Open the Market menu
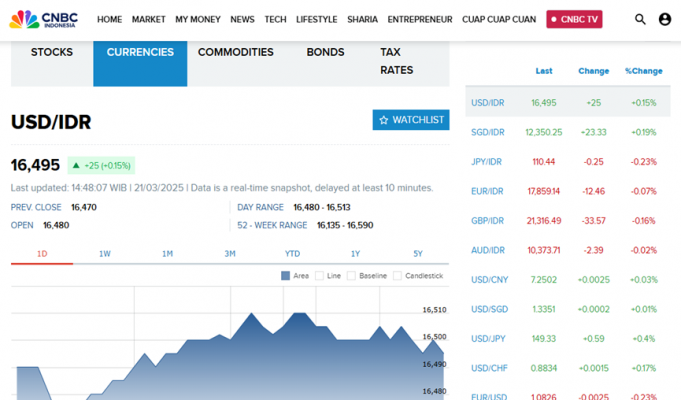The height and width of the screenshot is (400, 681). (148, 19)
